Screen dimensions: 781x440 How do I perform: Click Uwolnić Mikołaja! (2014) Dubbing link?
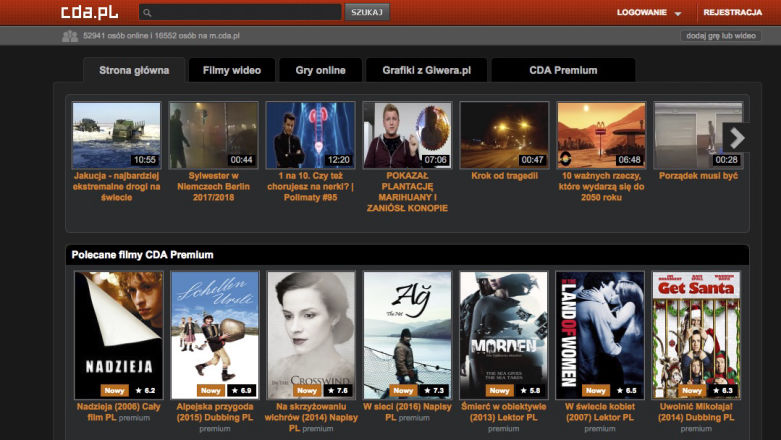click(696, 412)
